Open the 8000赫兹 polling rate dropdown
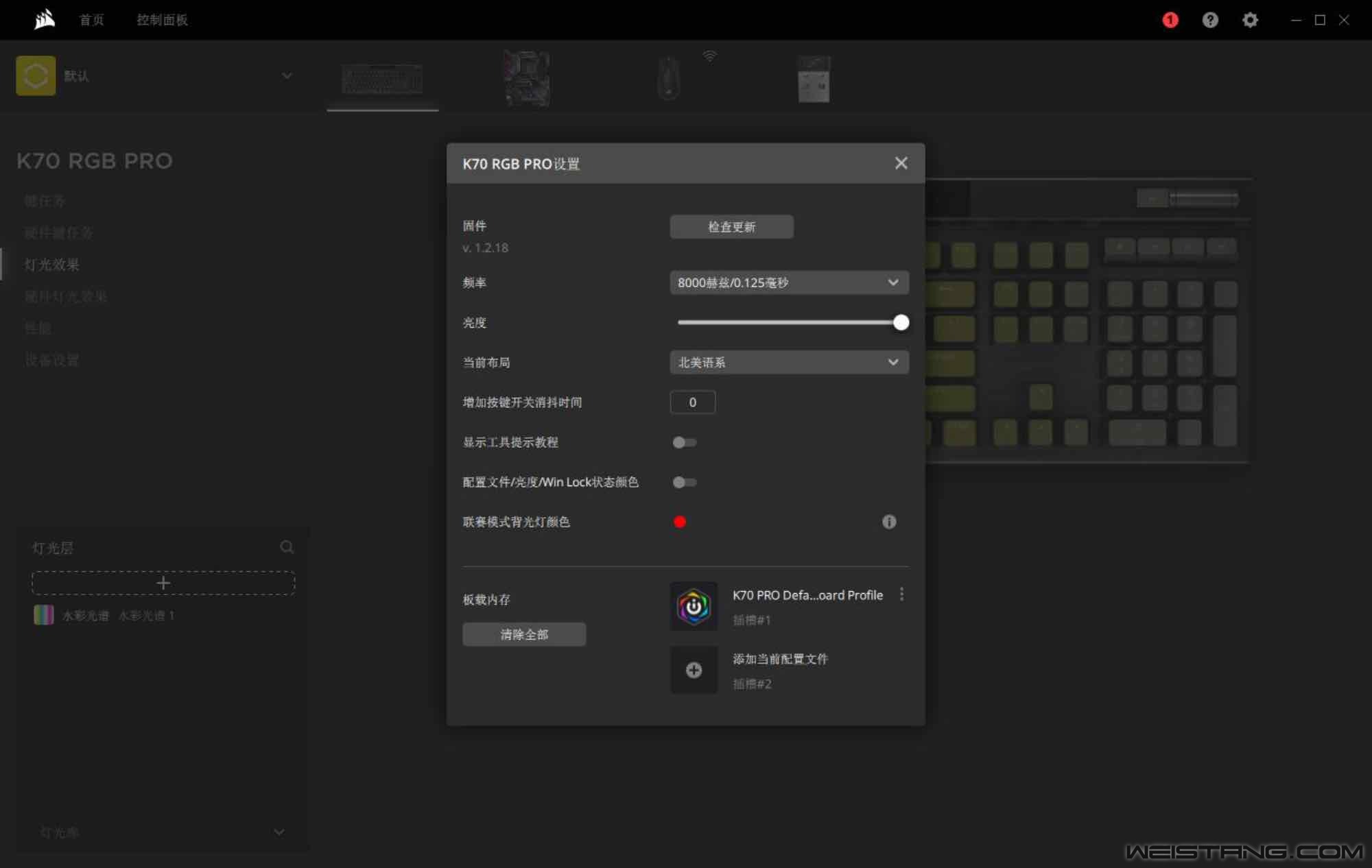Screen dimensions: 1372x868 789,282
